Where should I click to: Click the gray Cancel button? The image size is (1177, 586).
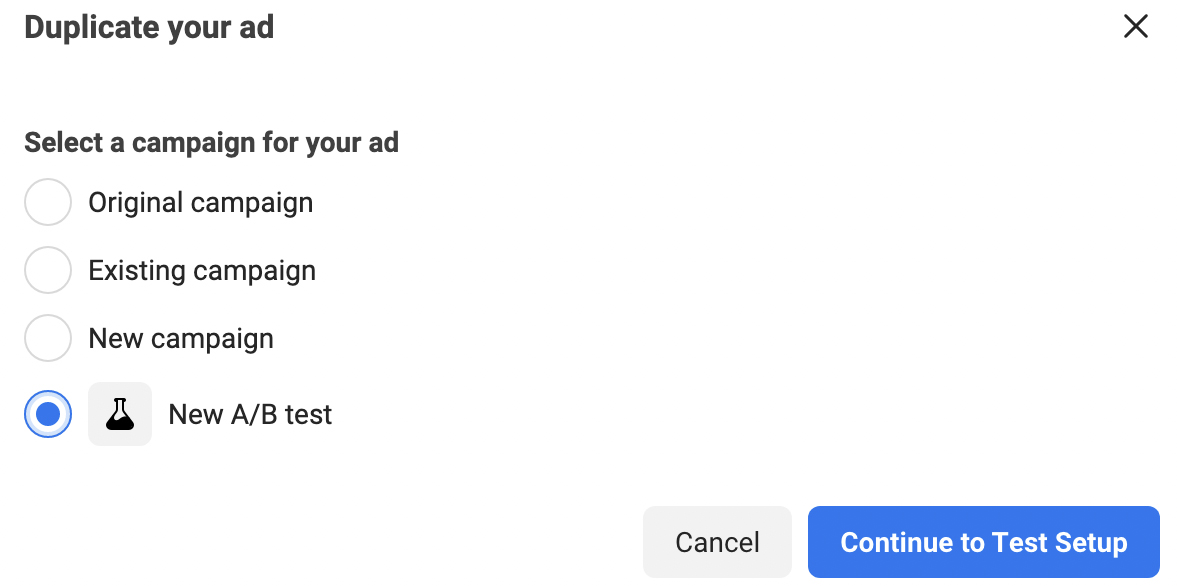tap(717, 542)
